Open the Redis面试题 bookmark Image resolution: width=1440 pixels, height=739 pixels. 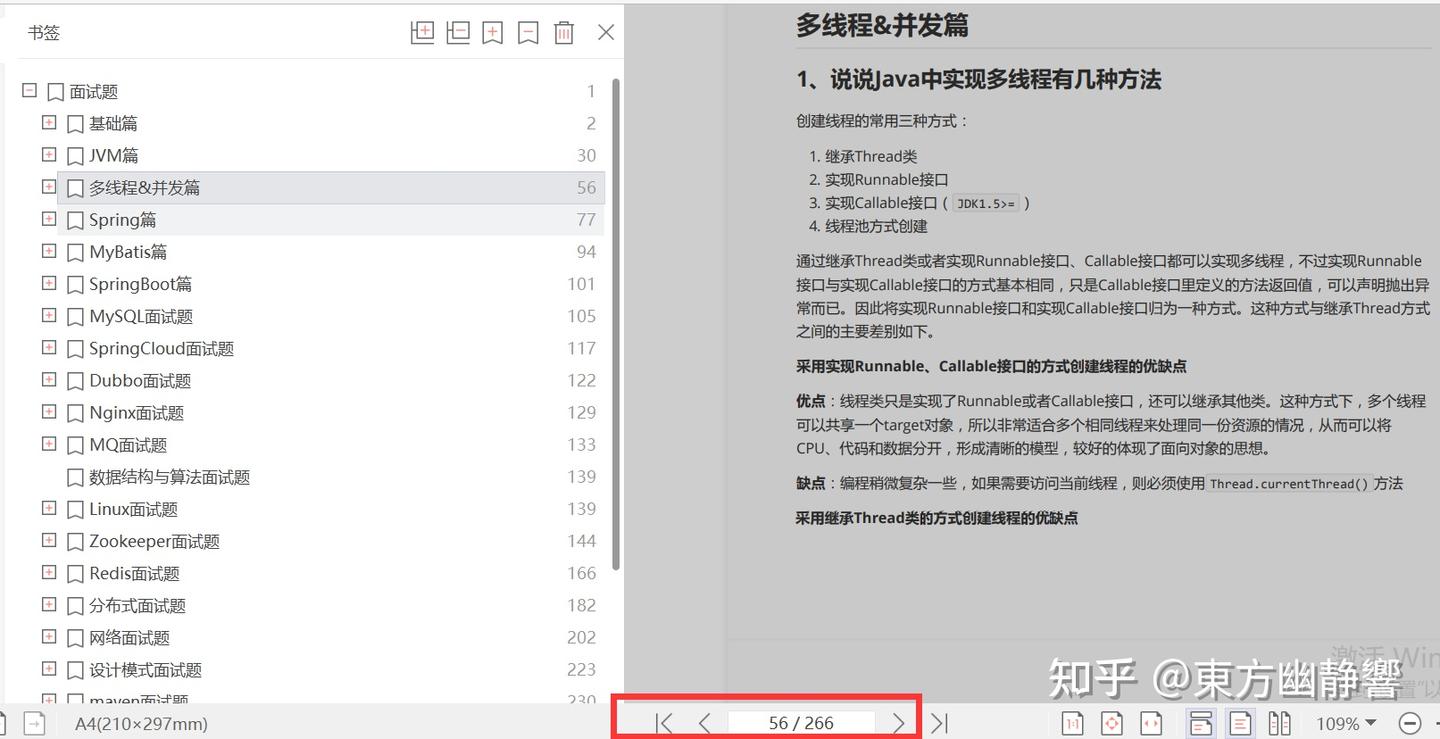(134, 573)
